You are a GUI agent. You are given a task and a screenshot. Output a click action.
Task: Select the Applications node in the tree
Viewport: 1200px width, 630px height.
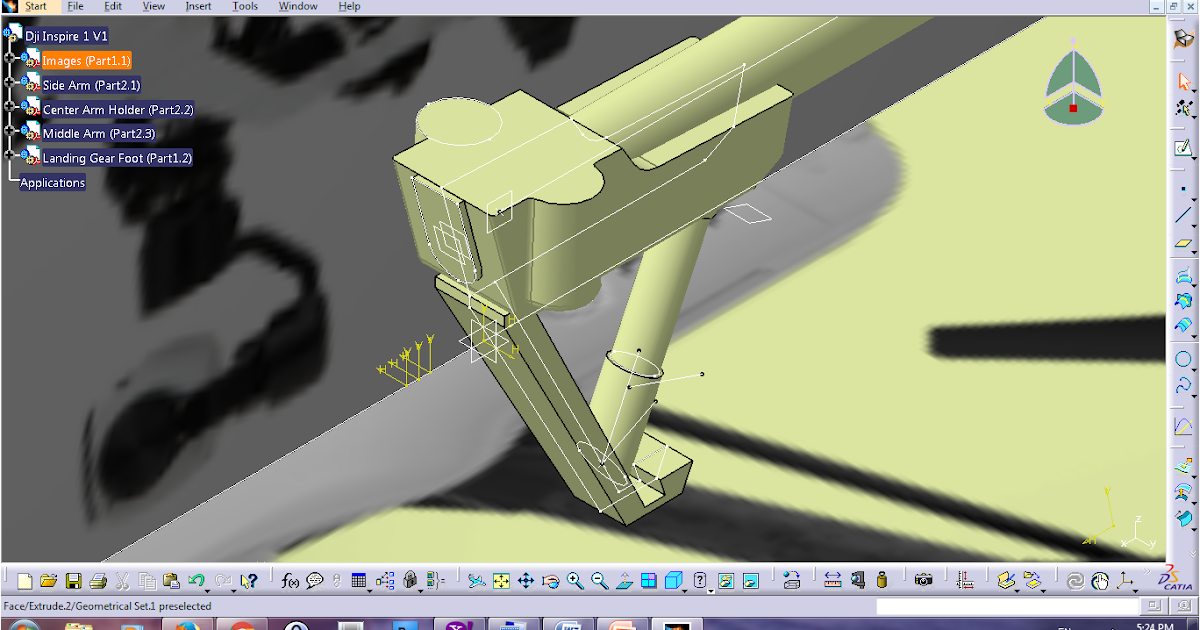(x=52, y=182)
